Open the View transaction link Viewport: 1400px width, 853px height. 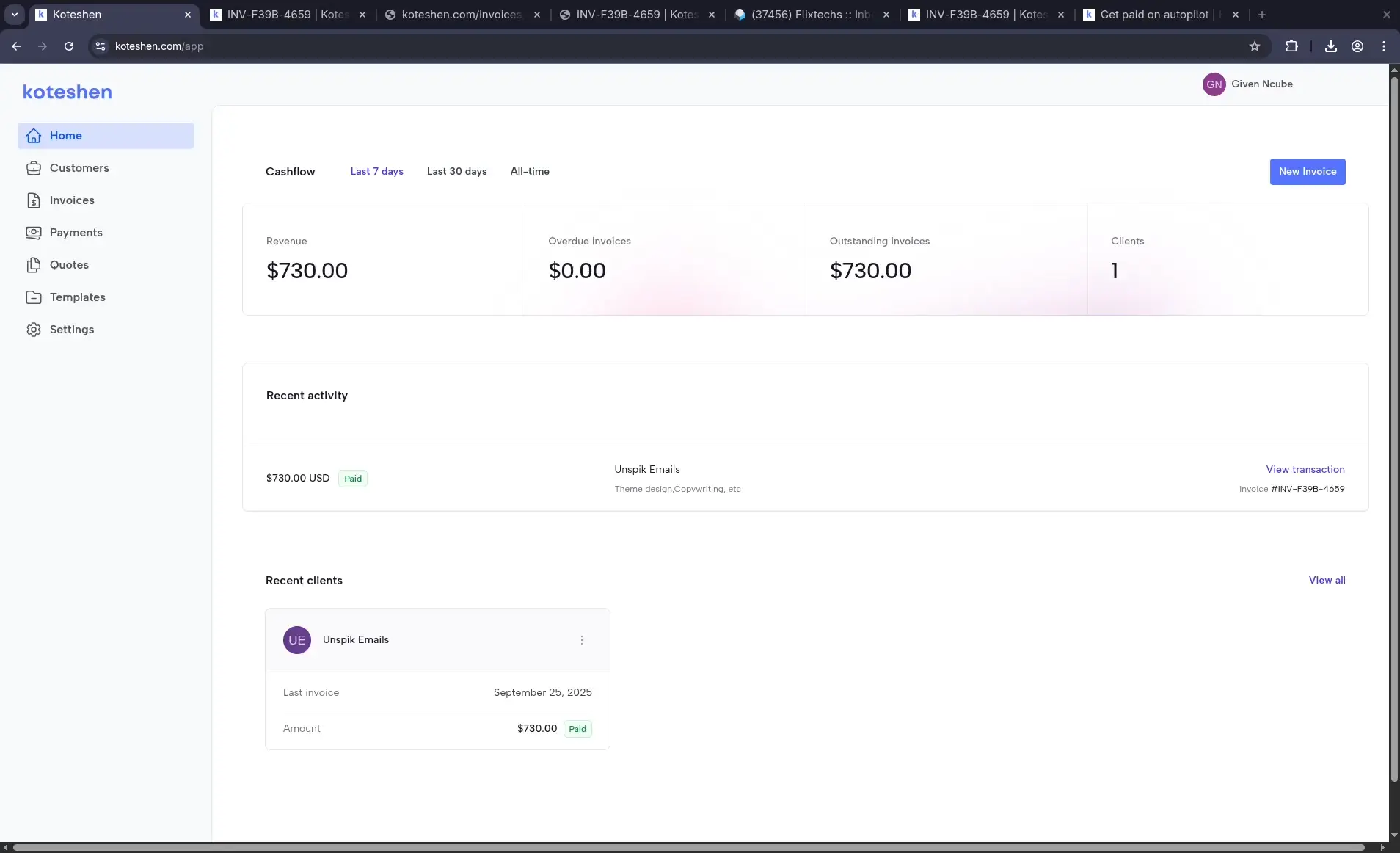1305,469
